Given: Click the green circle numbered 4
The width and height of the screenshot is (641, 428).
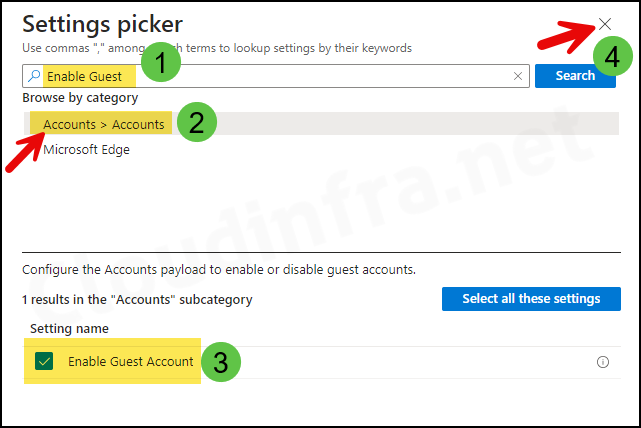Looking at the screenshot, I should (612, 56).
